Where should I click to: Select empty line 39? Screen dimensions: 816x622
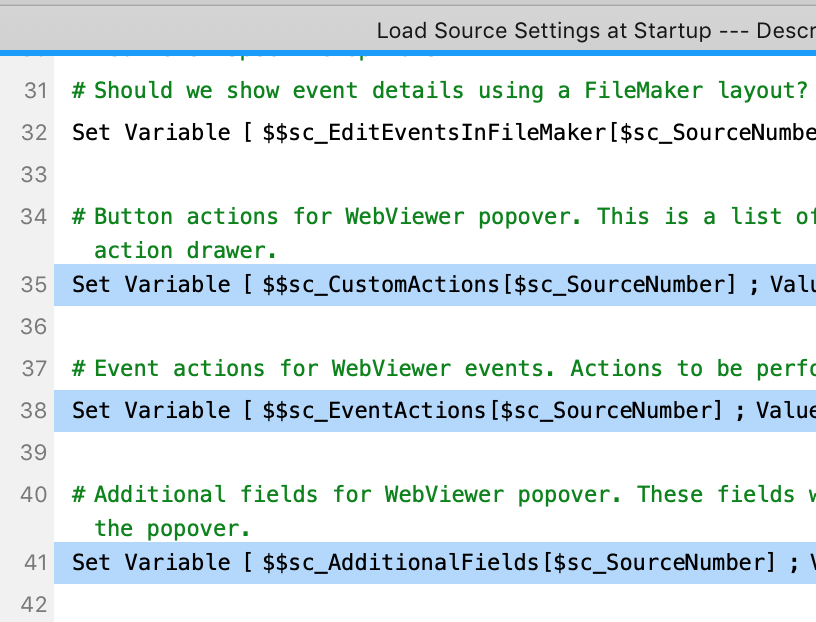click(435, 452)
